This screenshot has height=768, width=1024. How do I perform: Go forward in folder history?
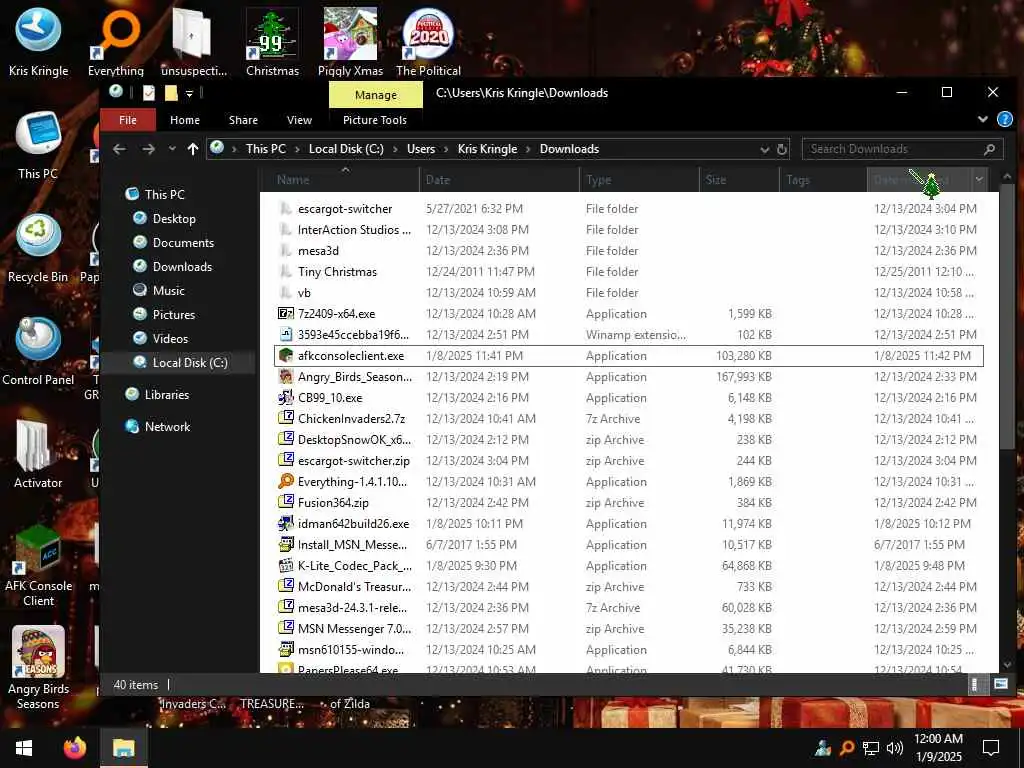[149, 149]
